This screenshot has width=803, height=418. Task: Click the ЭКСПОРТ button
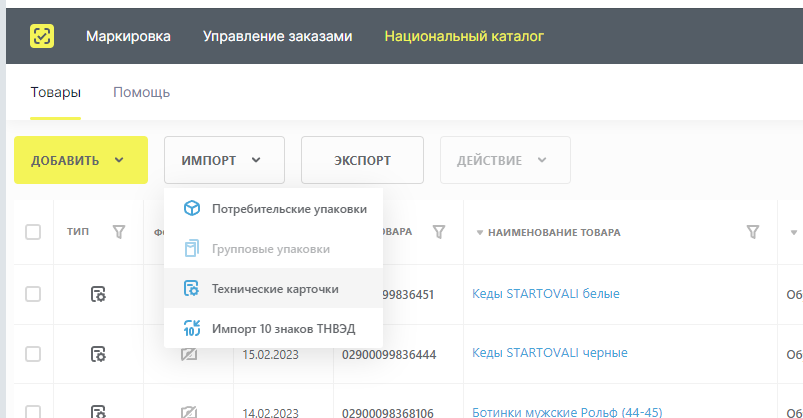(362, 160)
